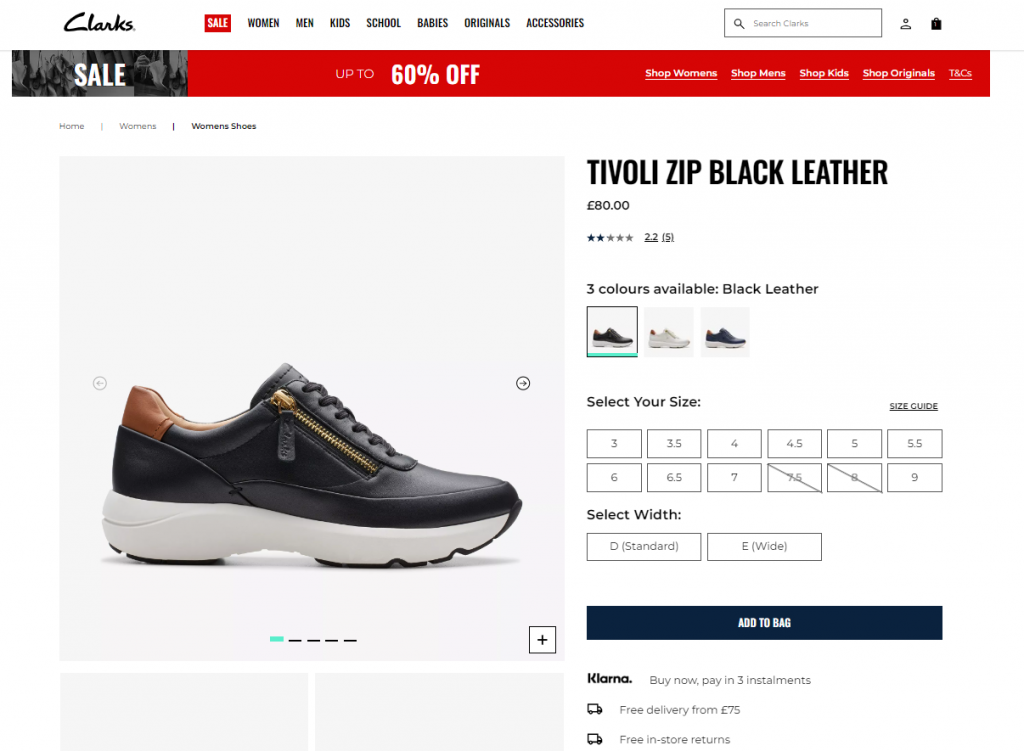Open the 2.2 rating reviews link
Screen dimensions: 1024x751
(658, 237)
